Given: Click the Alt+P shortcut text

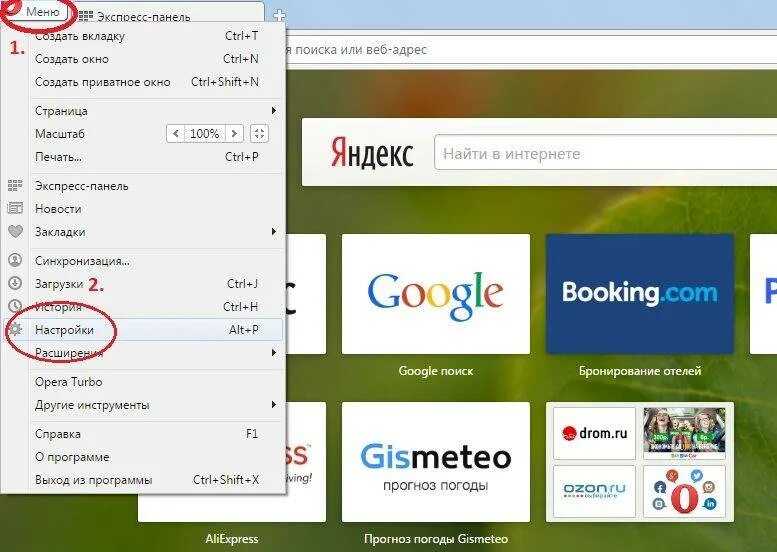Looking at the screenshot, I should click(243, 330).
